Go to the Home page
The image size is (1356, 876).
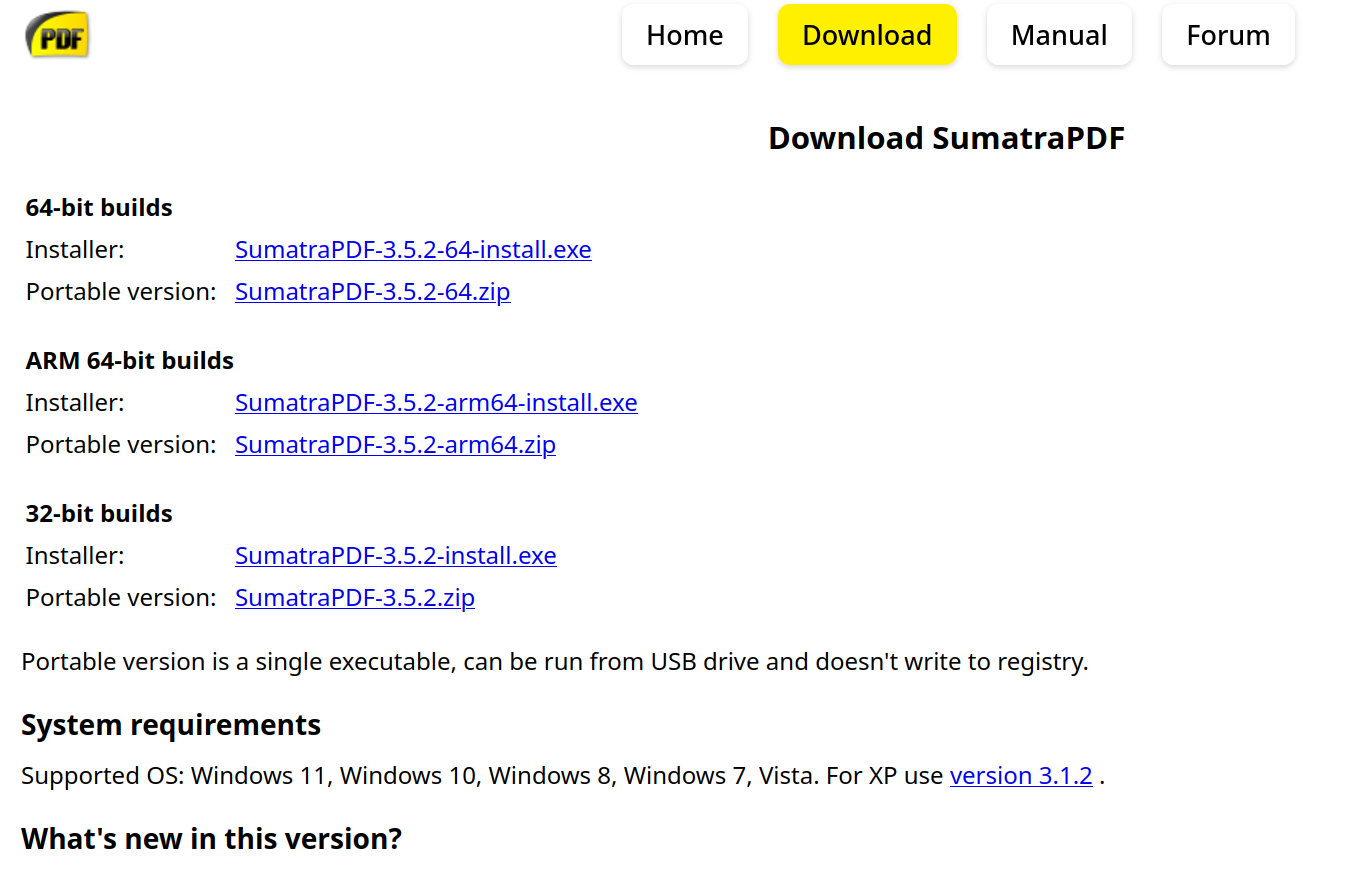click(685, 35)
